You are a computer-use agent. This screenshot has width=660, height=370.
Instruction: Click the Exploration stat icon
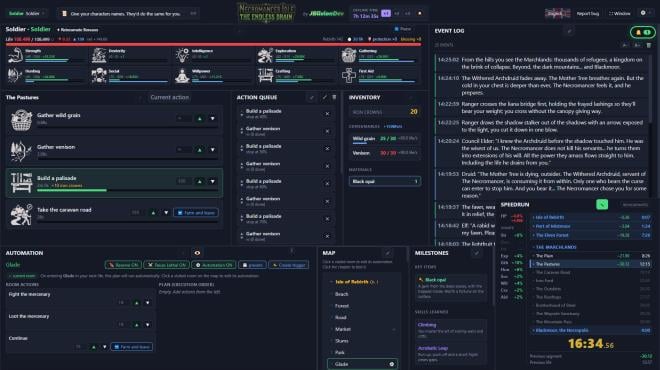[266, 55]
